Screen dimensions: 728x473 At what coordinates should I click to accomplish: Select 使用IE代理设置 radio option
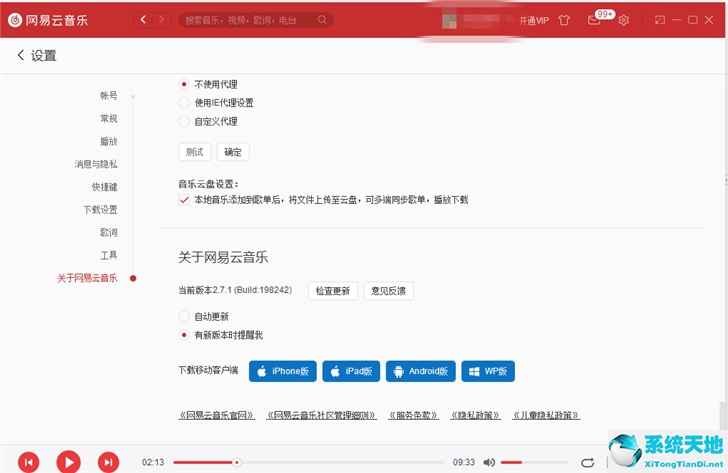pos(184,103)
